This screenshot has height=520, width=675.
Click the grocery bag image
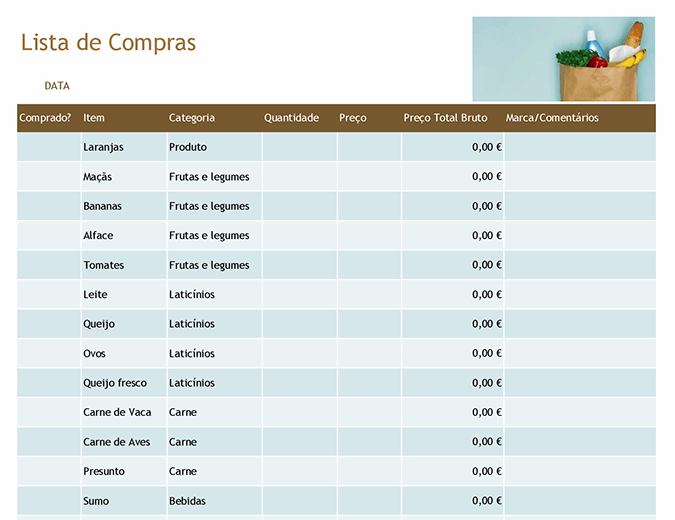563,59
